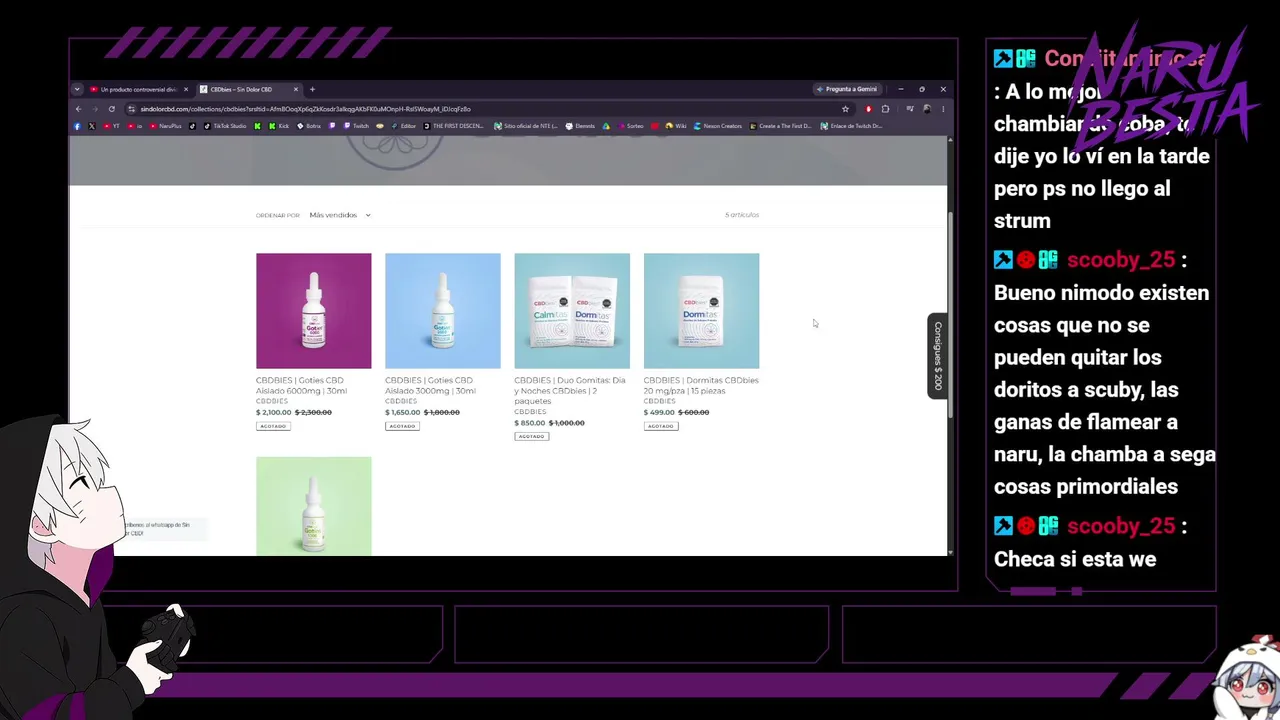The width and height of the screenshot is (1280, 720).
Task: Click the Calmitas and Dormitas duo image
Action: pyautogui.click(x=572, y=311)
